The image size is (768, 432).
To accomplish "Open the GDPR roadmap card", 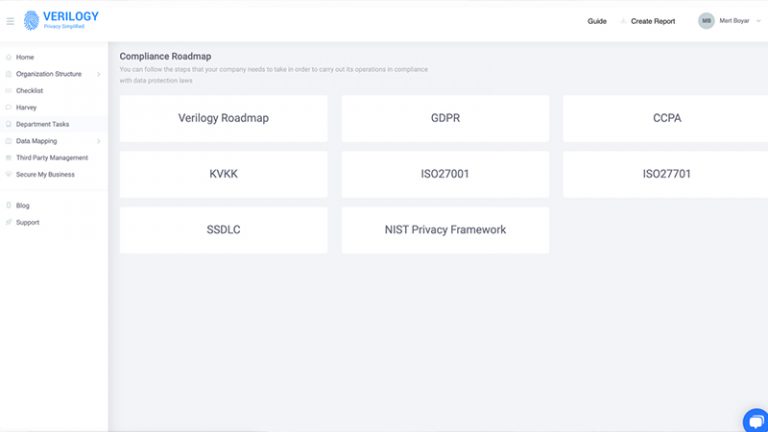I will [x=445, y=119].
